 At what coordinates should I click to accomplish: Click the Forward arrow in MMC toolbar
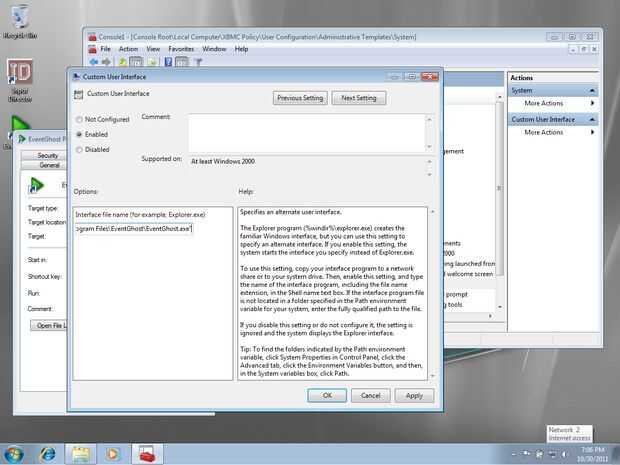pyautogui.click(x=106, y=62)
